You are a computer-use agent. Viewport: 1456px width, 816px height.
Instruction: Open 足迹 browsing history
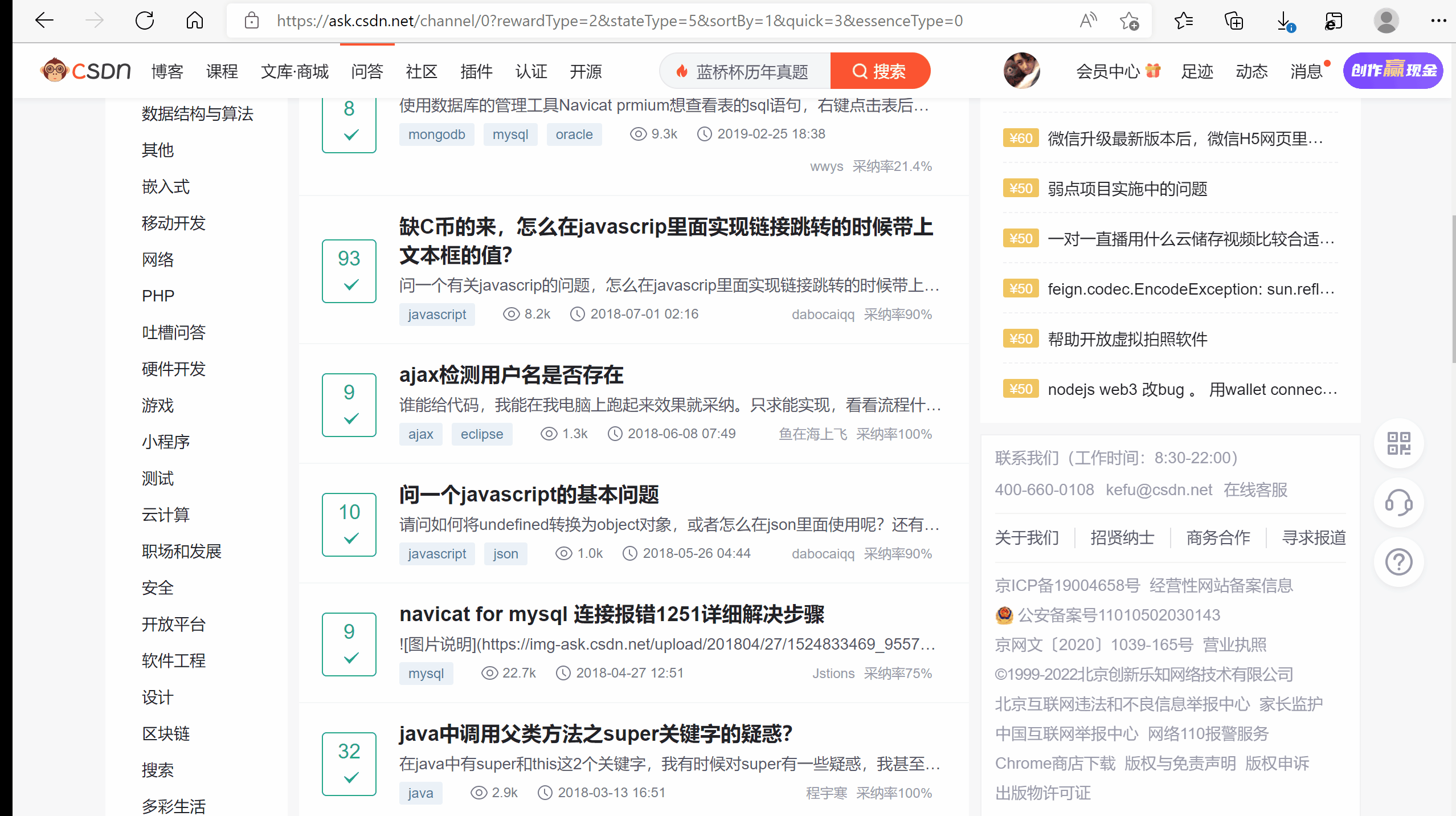pos(1197,71)
